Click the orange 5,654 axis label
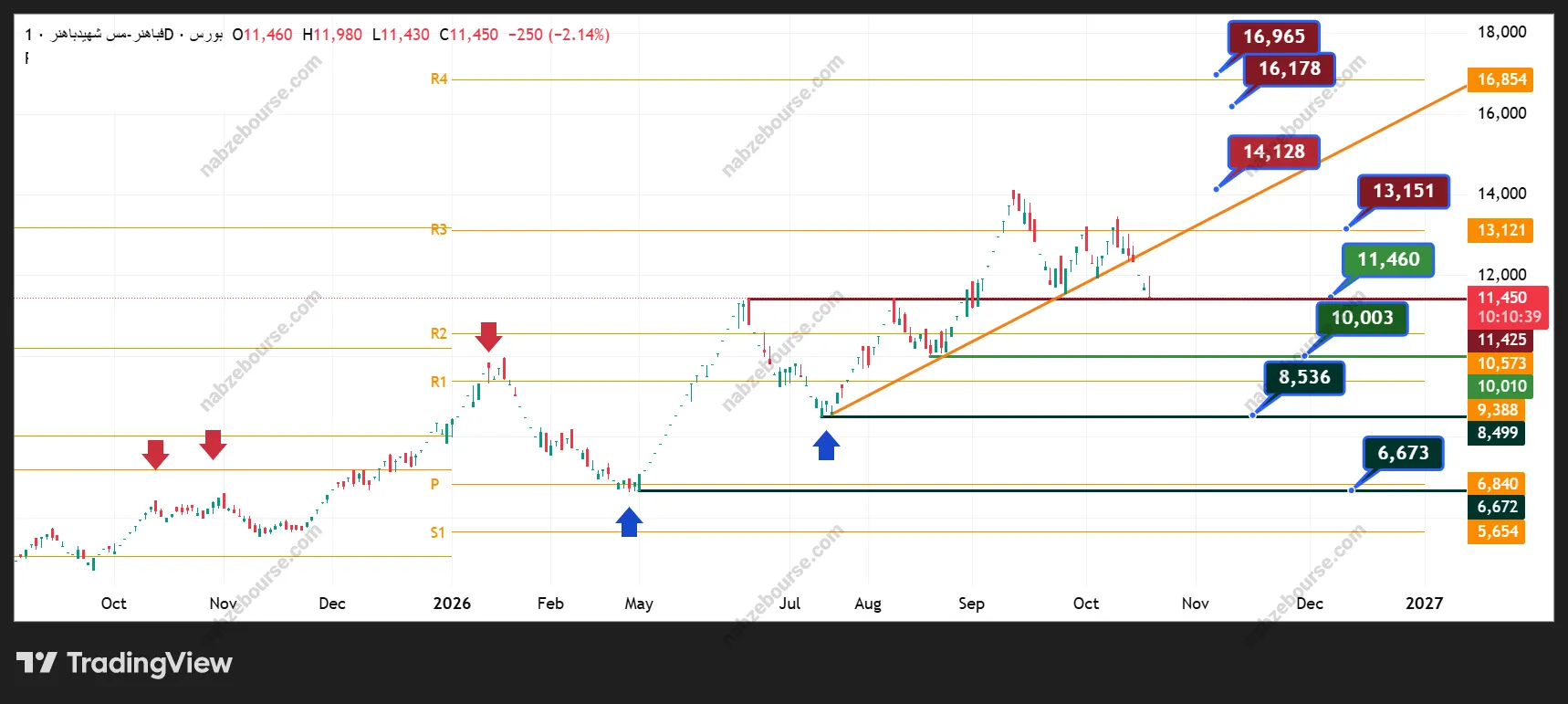This screenshot has height=704, width=1568. [x=1497, y=531]
